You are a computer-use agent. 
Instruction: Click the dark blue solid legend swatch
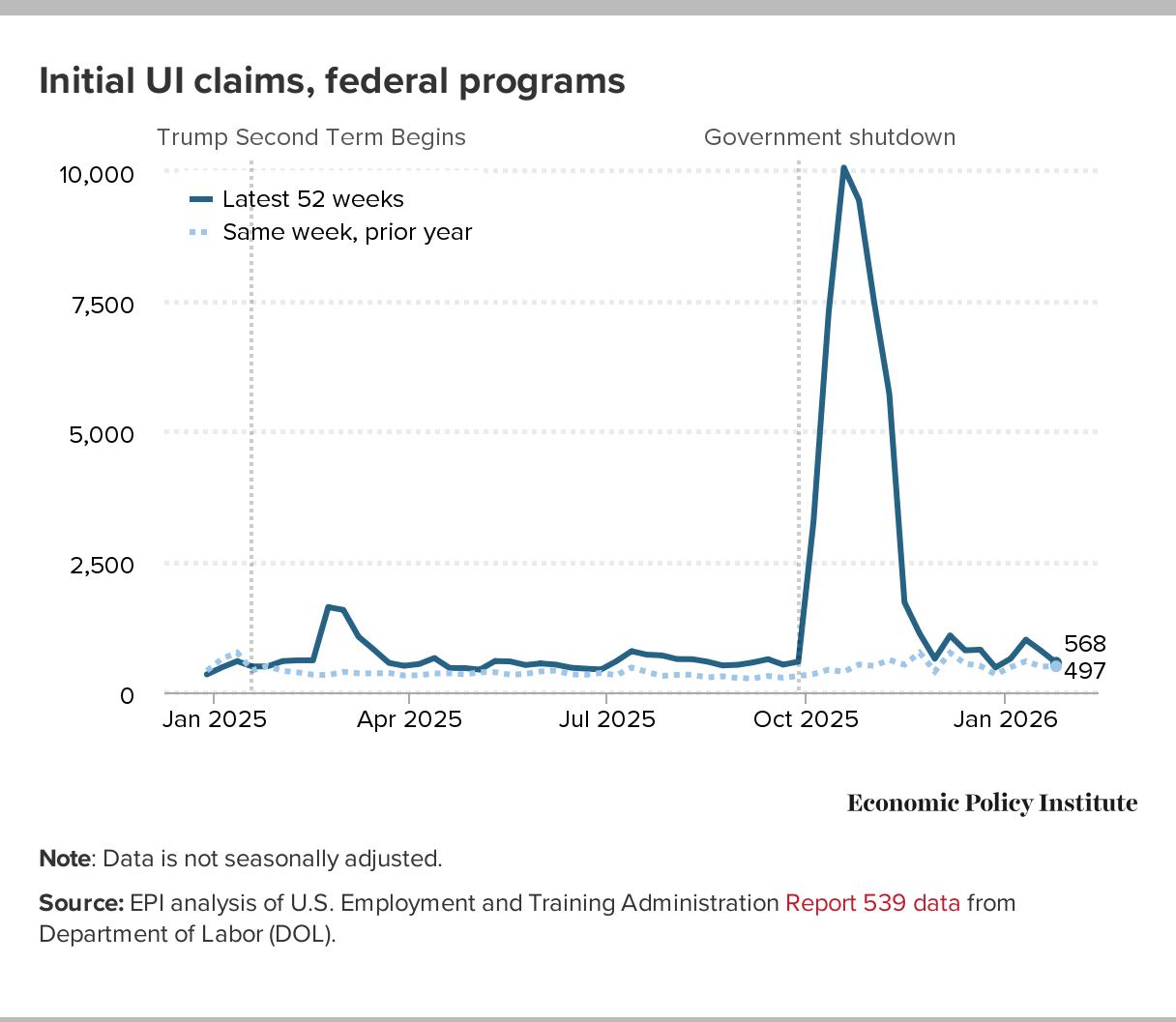click(x=200, y=199)
